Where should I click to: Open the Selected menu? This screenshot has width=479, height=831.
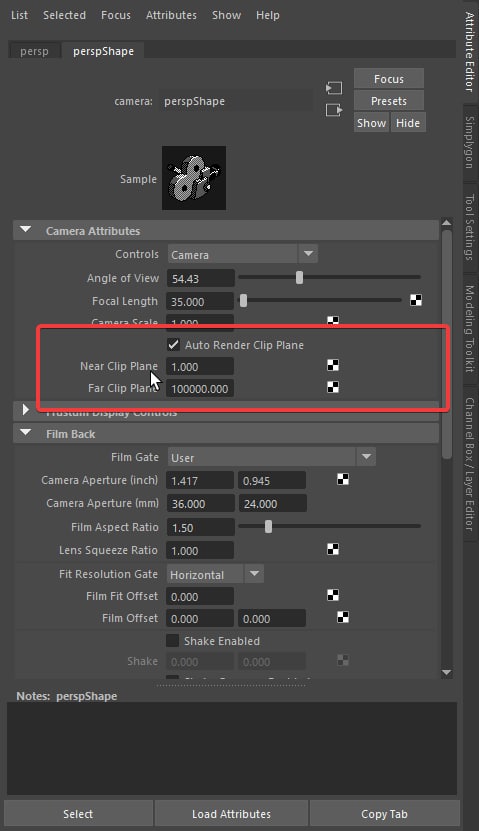point(64,15)
